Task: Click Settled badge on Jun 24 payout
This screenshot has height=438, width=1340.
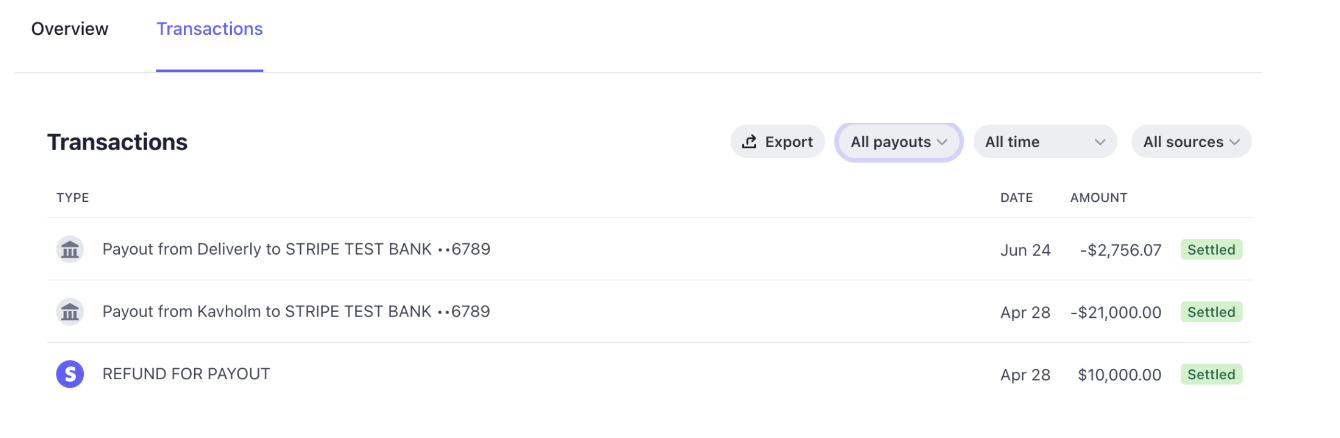Action: click(x=1211, y=250)
